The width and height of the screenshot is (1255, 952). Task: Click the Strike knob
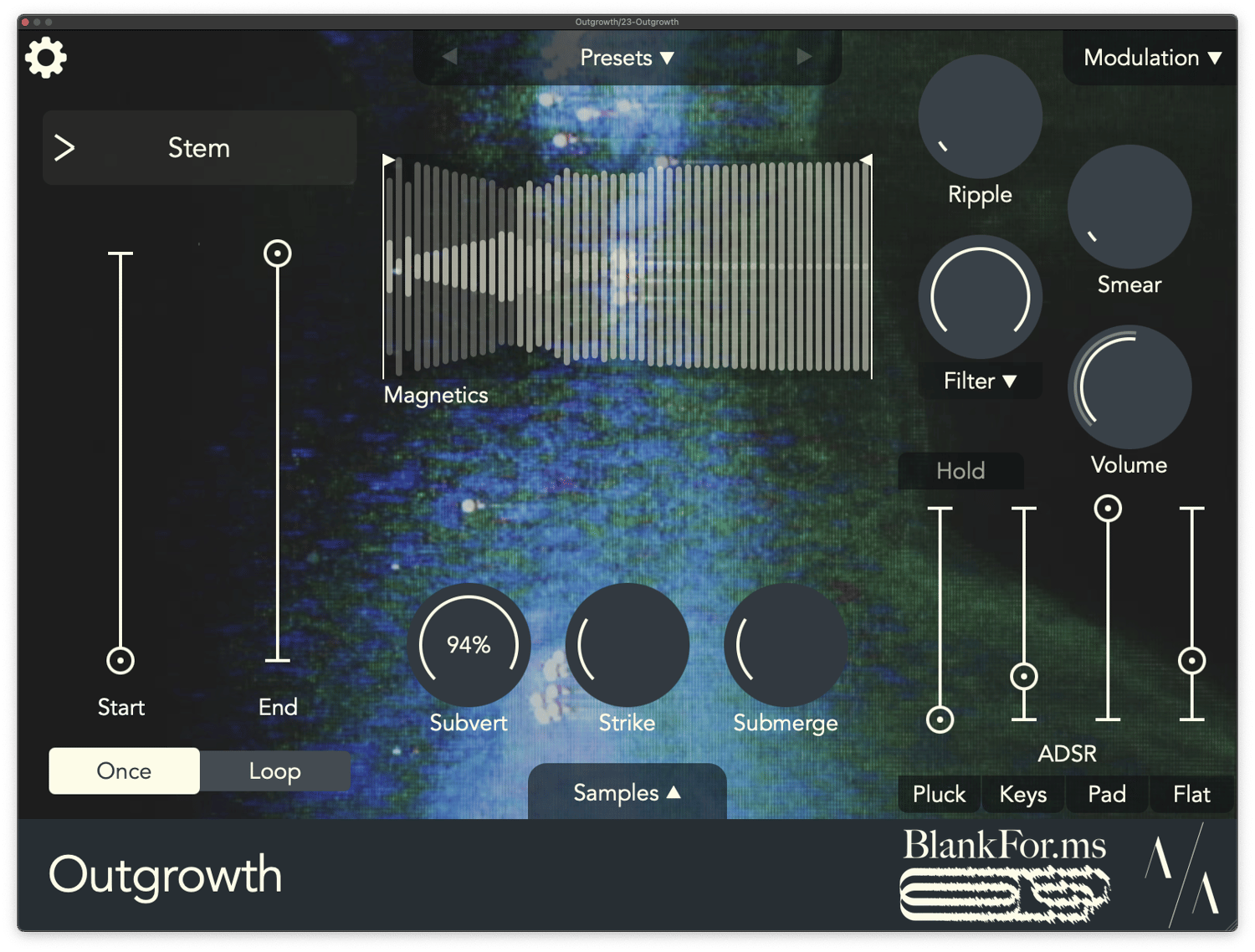tap(627, 645)
